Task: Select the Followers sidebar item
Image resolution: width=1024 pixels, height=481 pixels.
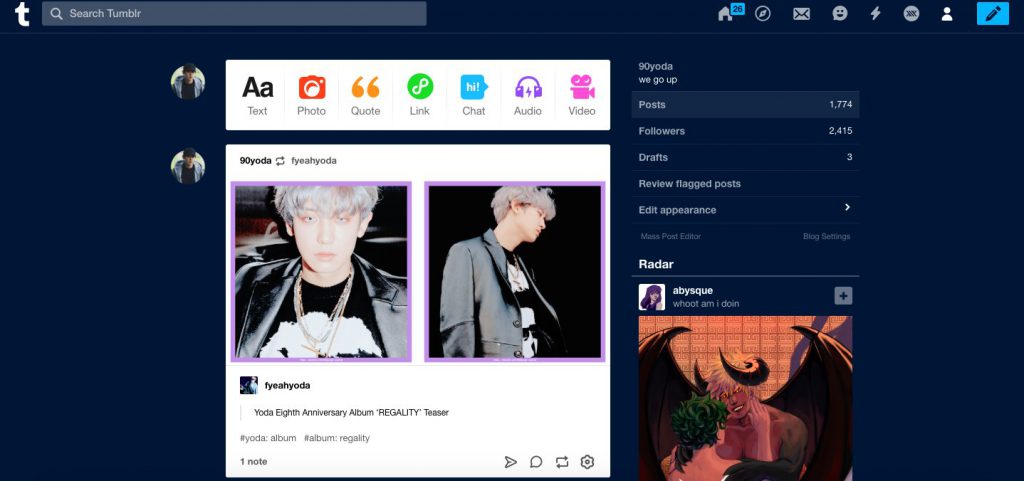Action: coord(745,131)
